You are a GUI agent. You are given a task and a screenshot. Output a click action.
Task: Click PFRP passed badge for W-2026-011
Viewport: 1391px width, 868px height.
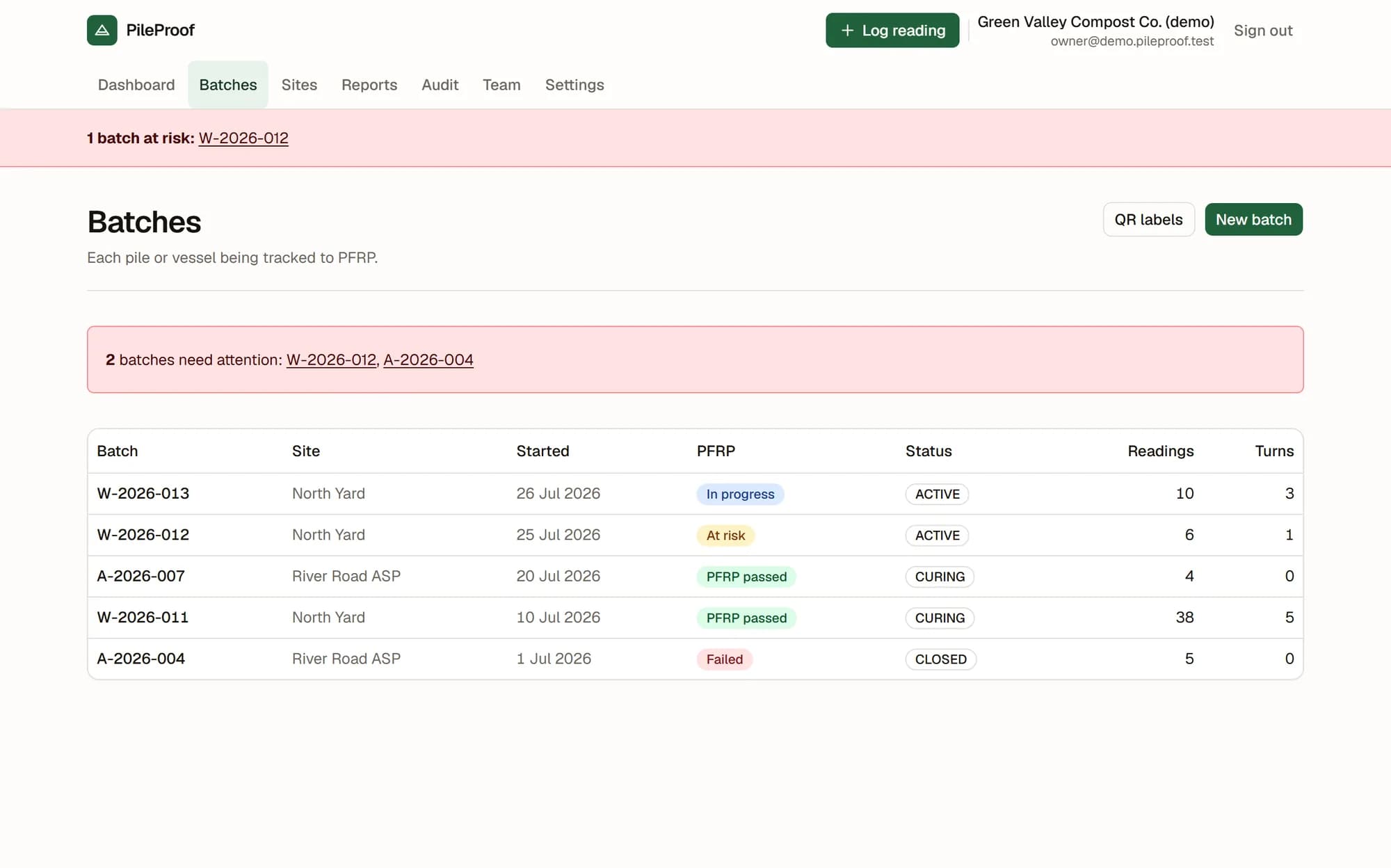(746, 618)
